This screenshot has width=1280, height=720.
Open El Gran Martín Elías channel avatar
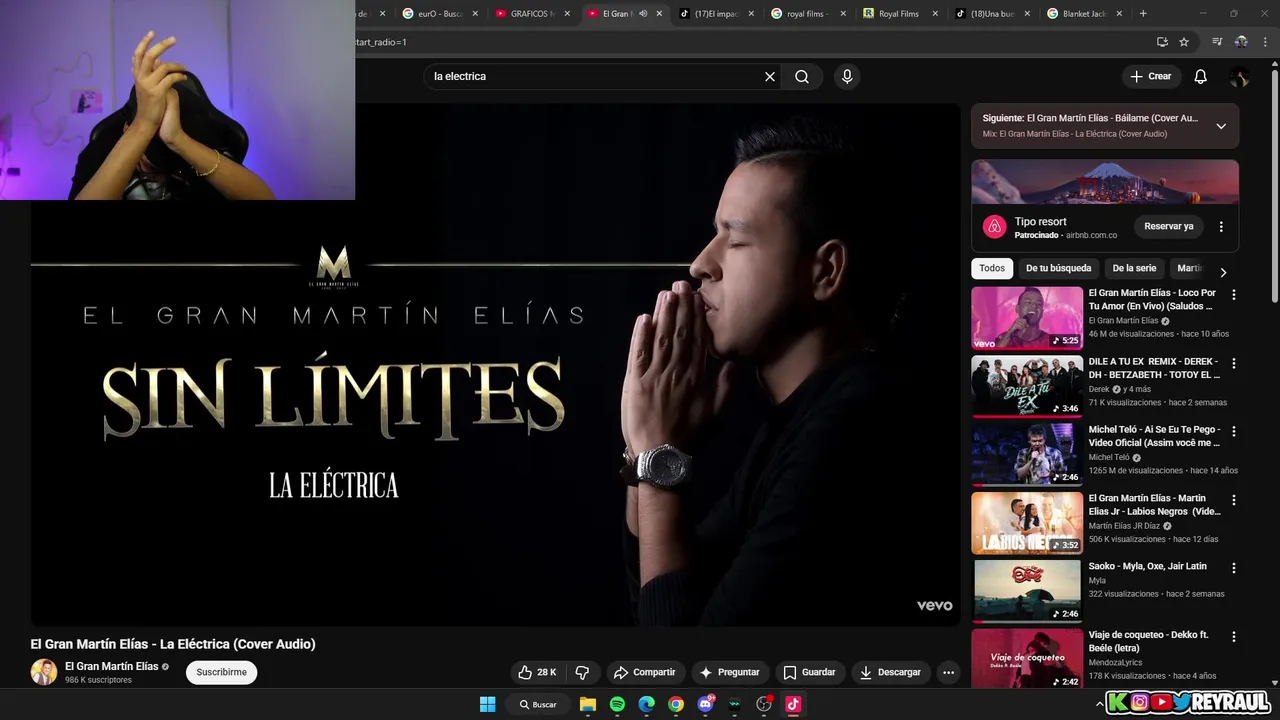tap(44, 672)
